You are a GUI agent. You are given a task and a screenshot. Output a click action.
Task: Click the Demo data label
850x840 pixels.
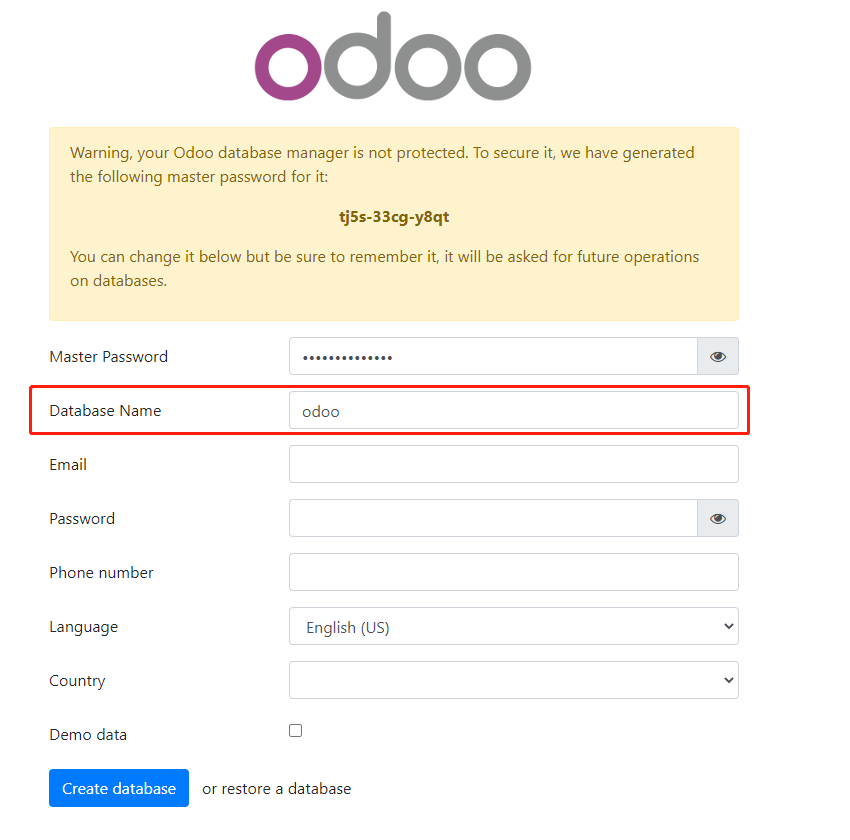click(x=88, y=734)
